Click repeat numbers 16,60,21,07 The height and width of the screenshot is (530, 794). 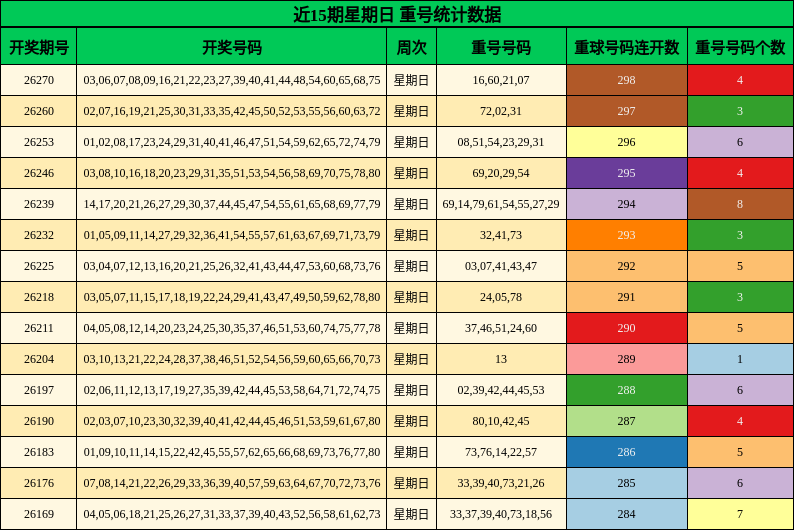click(501, 80)
